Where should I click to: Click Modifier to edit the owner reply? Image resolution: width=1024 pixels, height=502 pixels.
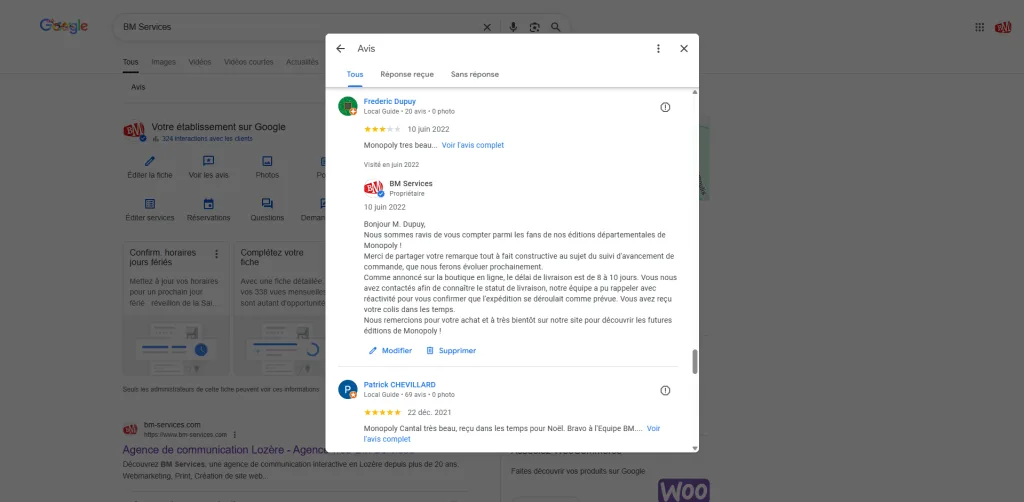point(390,351)
